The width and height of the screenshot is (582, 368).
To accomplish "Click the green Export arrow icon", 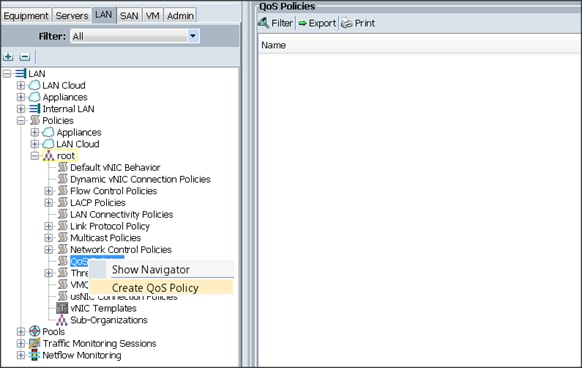I will point(303,23).
